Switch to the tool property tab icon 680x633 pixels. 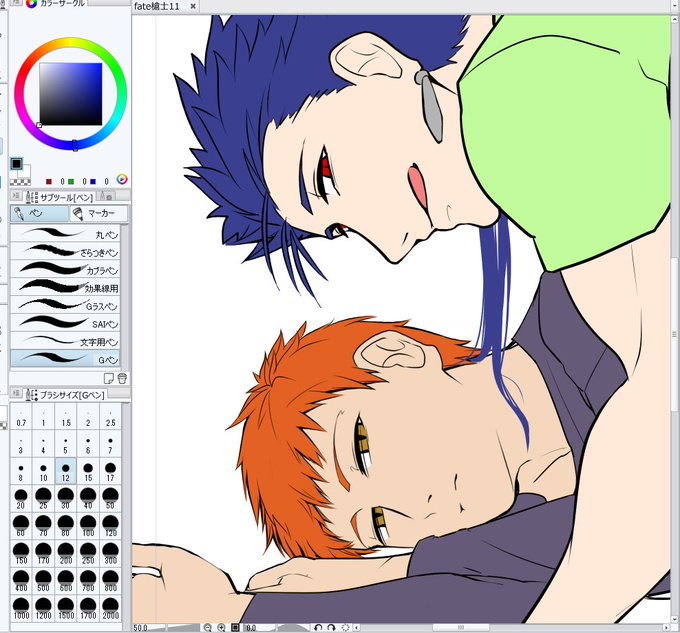[x=106, y=196]
